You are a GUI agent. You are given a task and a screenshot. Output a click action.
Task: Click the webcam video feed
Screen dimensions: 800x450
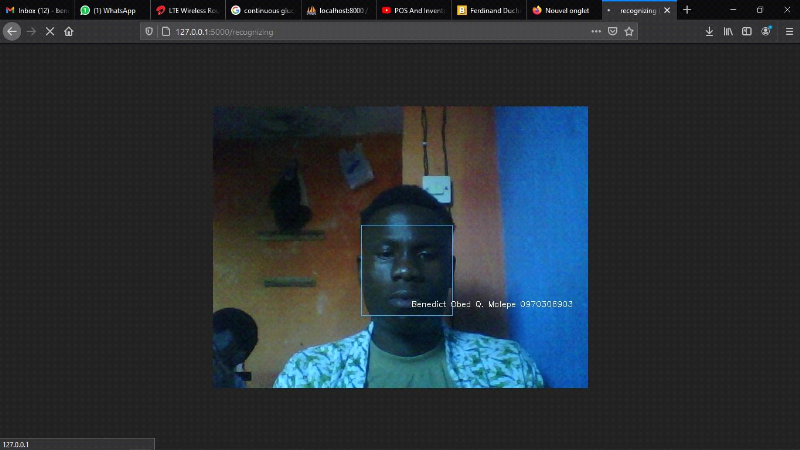[401, 247]
